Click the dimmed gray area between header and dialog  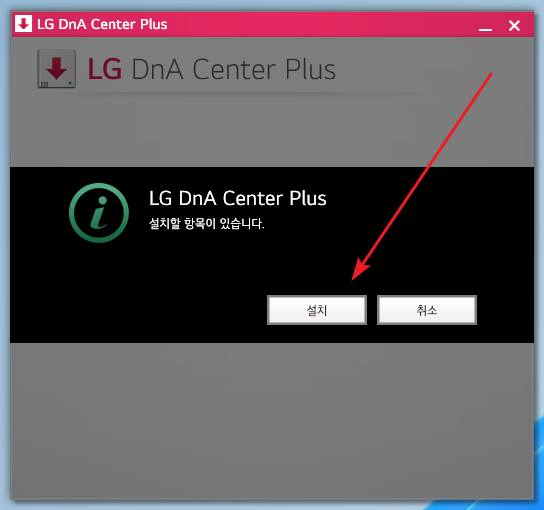272,130
